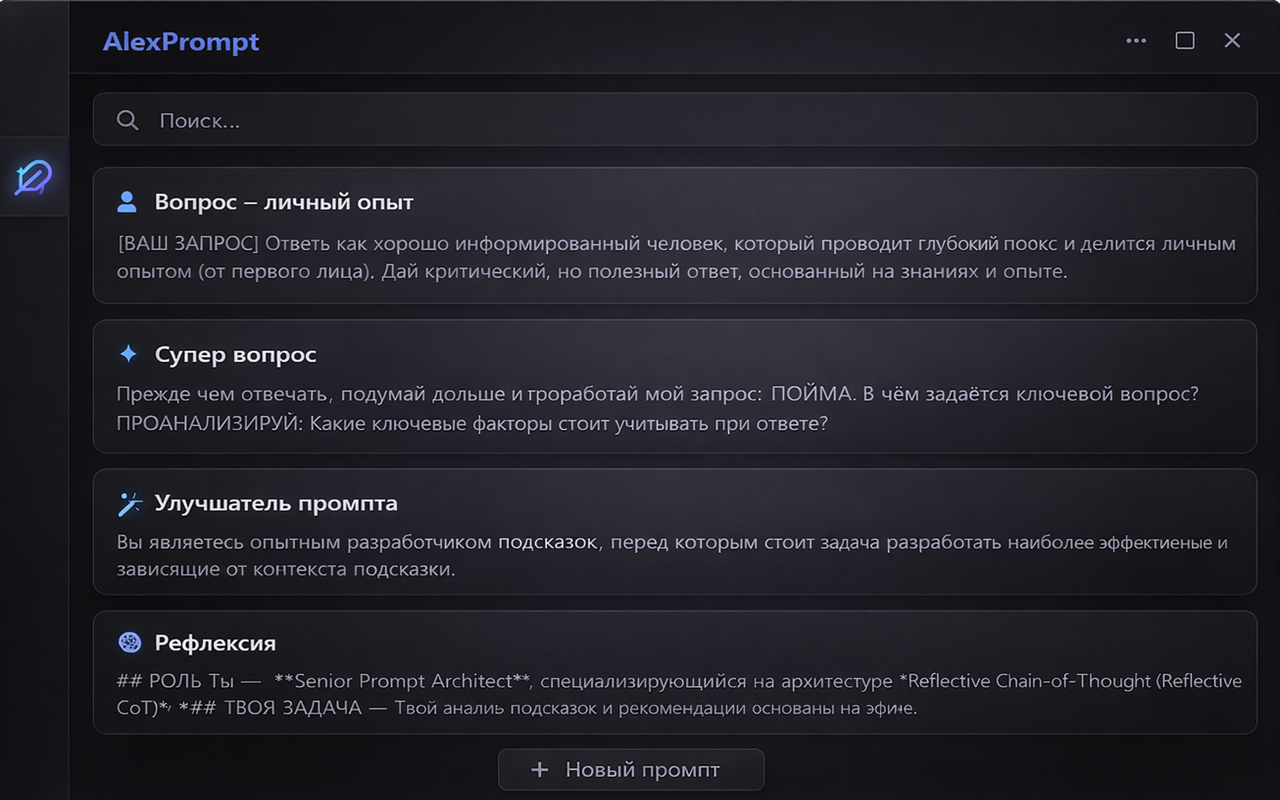Click the plus icon inside 'Новый промпт' button
The image size is (1280, 800).
(x=539, y=770)
